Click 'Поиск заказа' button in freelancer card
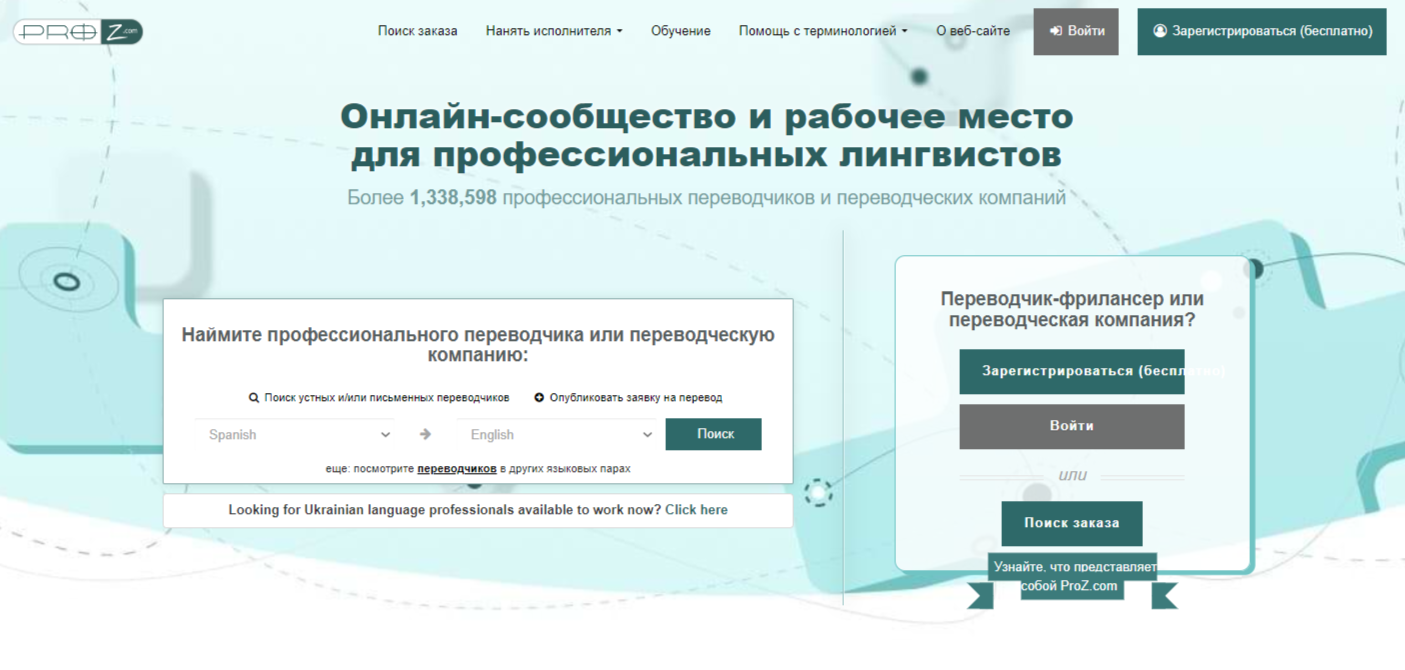 pyautogui.click(x=1071, y=523)
